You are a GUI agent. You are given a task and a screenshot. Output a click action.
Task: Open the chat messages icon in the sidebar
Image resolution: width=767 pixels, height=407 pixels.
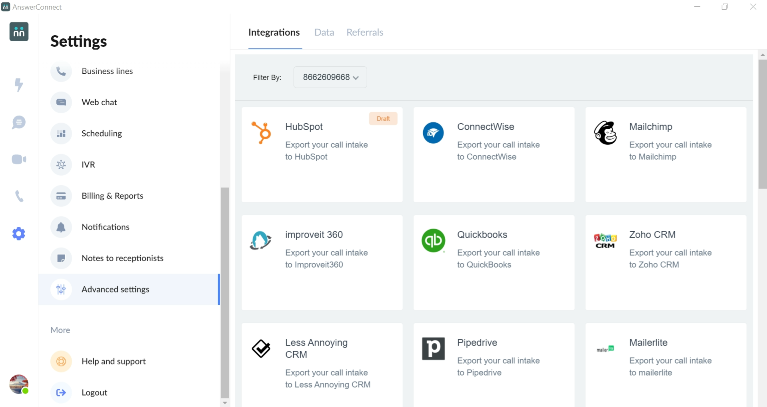pyautogui.click(x=19, y=122)
